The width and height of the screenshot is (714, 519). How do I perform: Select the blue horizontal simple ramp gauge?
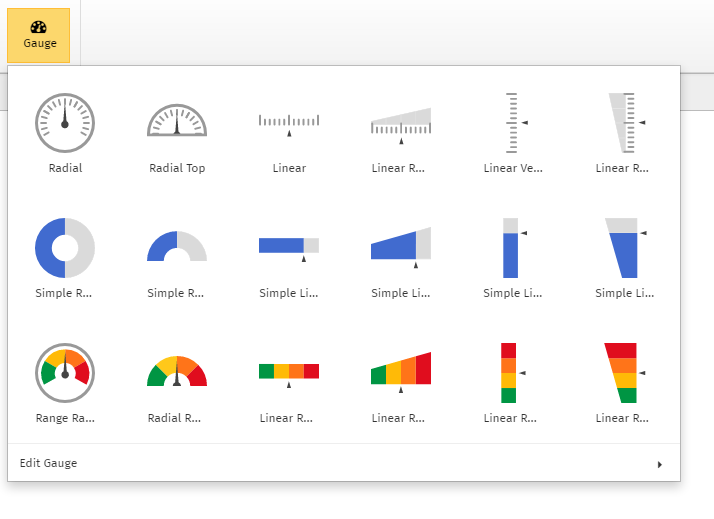click(x=401, y=247)
